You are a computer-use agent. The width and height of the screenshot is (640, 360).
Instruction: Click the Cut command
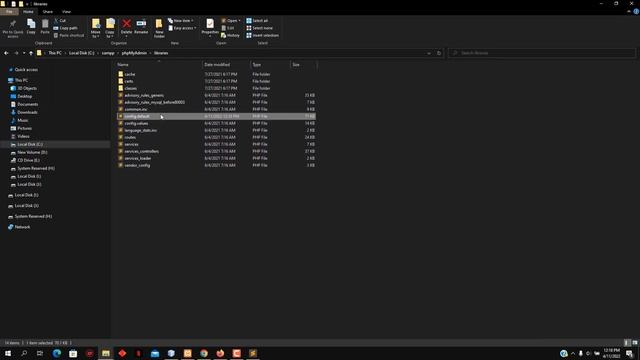tap(60, 20)
